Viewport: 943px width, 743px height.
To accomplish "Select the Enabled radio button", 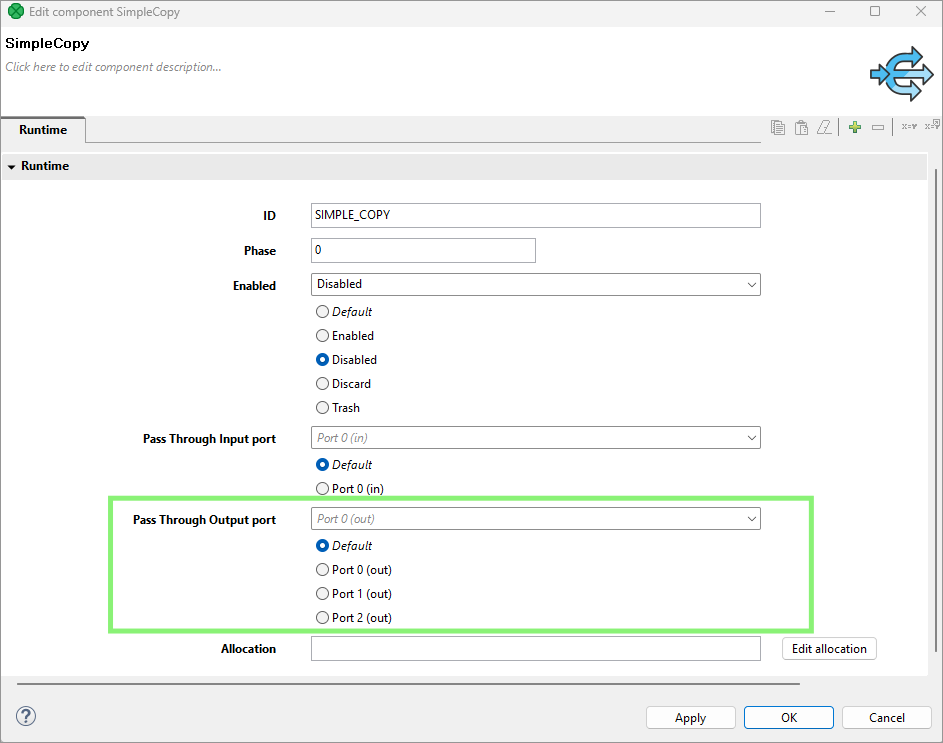I will pos(322,336).
